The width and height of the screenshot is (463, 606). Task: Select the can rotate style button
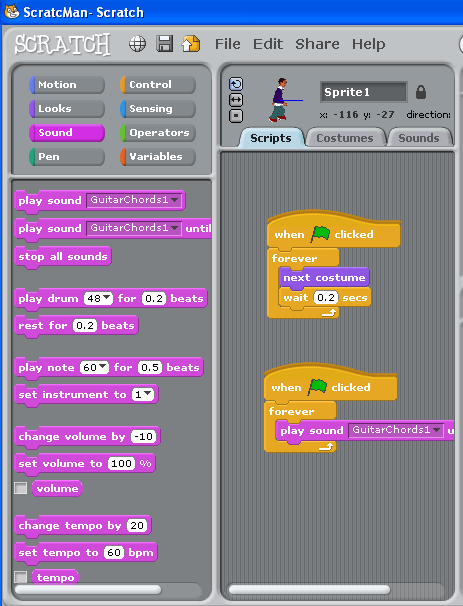click(236, 84)
